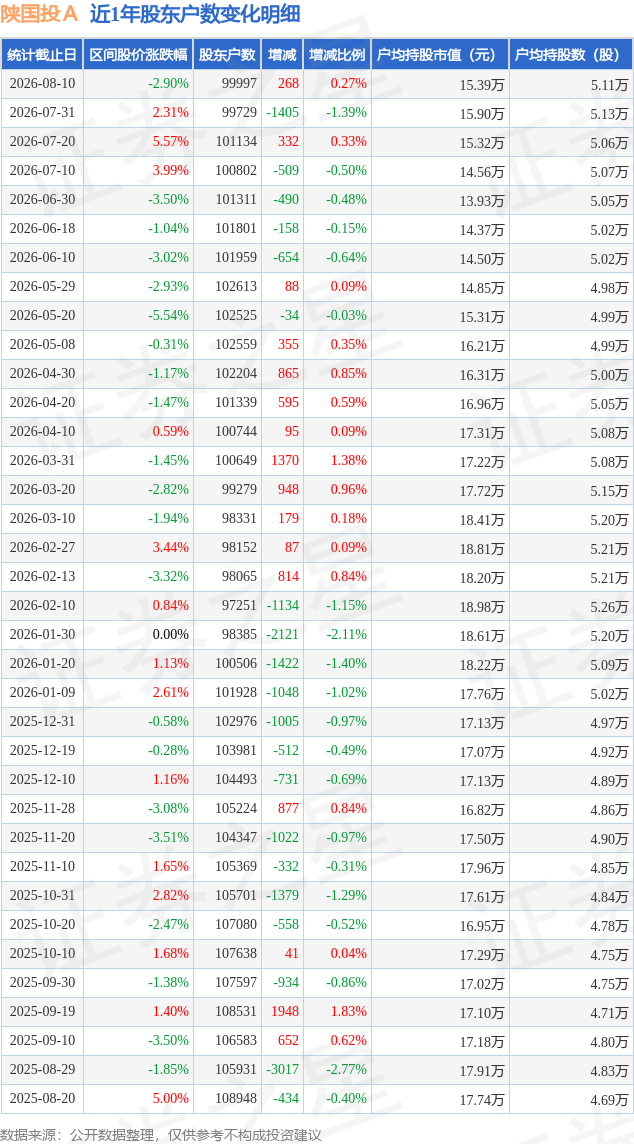Click the 陕国投A stock name title
This screenshot has height=1144, width=634.
point(40,15)
